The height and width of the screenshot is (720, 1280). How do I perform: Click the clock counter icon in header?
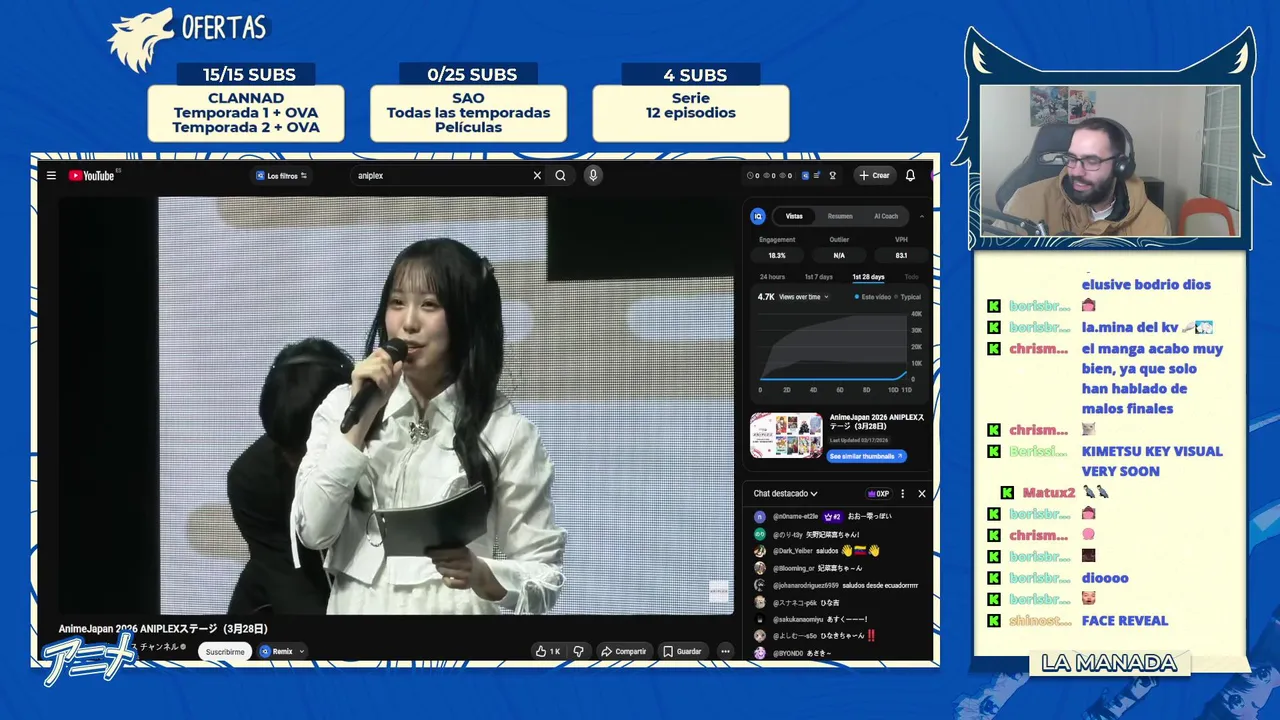click(751, 176)
